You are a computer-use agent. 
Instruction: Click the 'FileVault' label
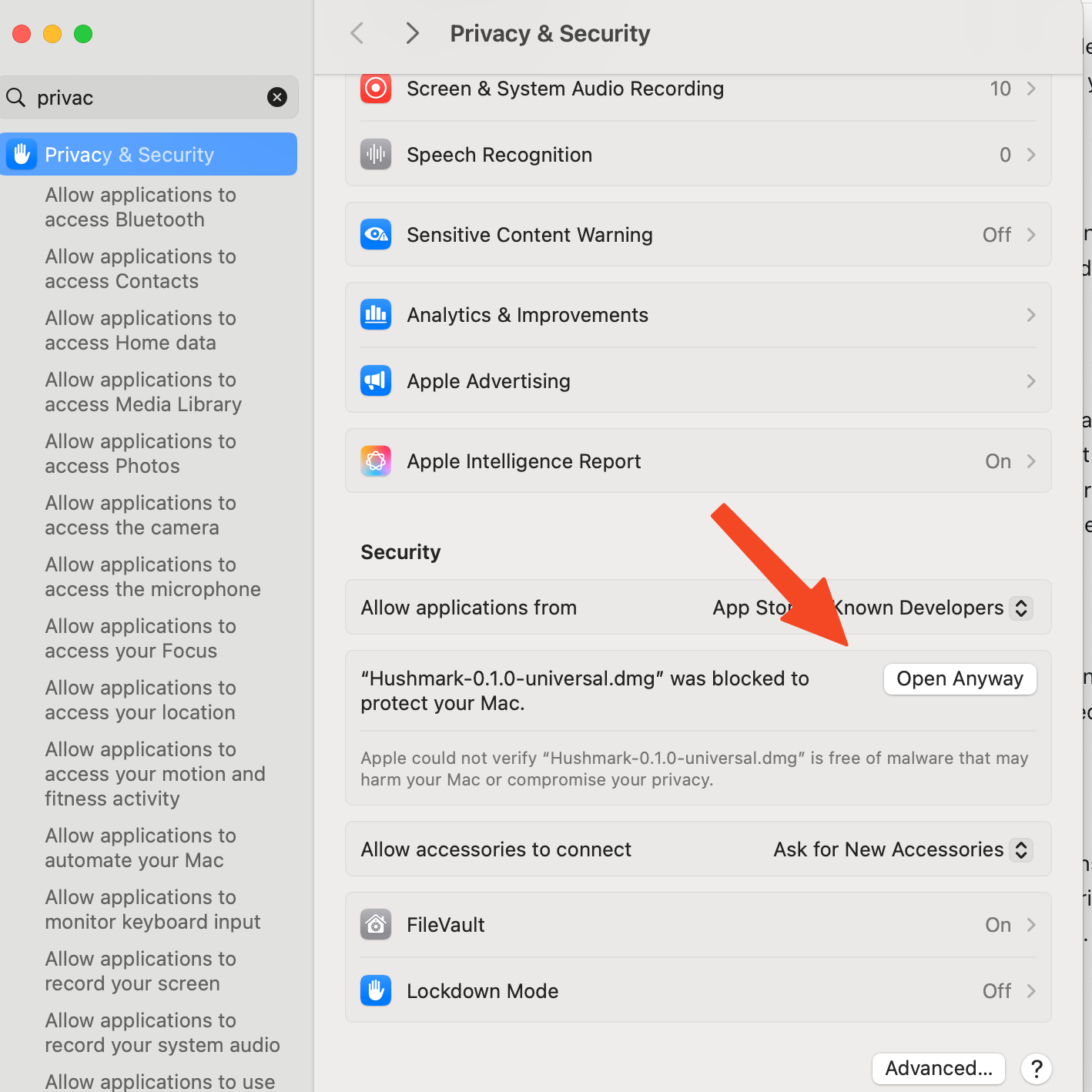point(446,925)
